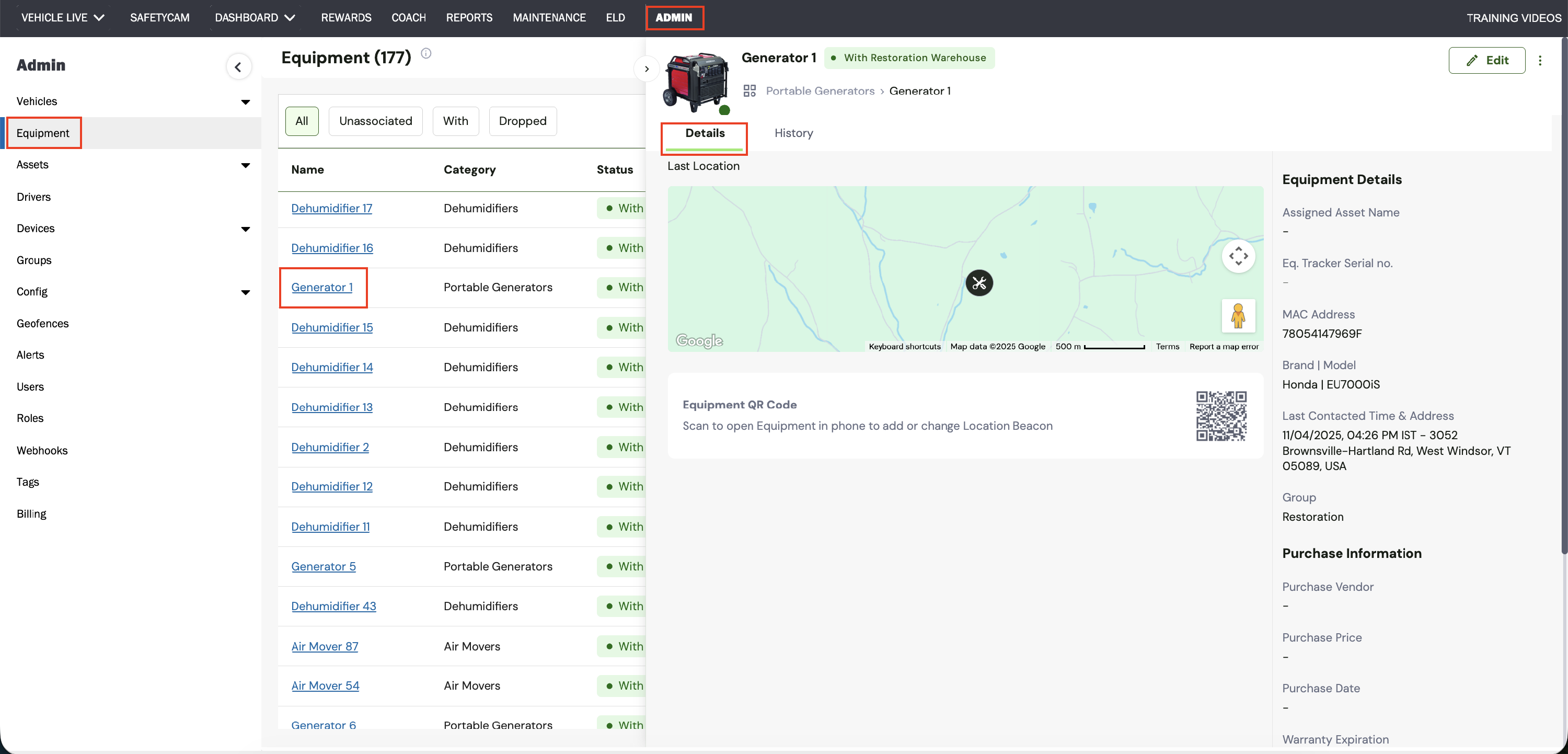Open the three-dot more options menu
This screenshot has width=1568, height=754.
[1540, 60]
